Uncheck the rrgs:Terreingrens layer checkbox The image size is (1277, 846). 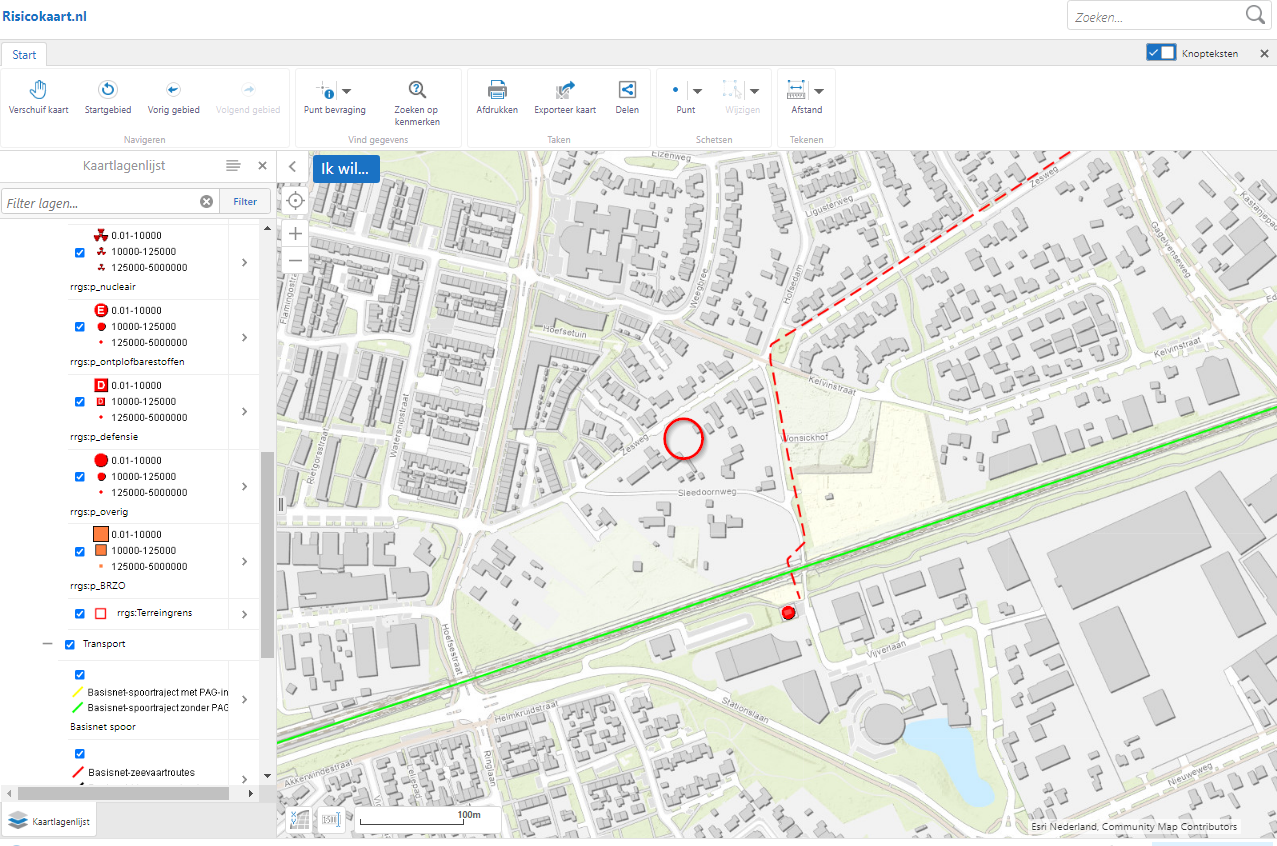tap(80, 614)
